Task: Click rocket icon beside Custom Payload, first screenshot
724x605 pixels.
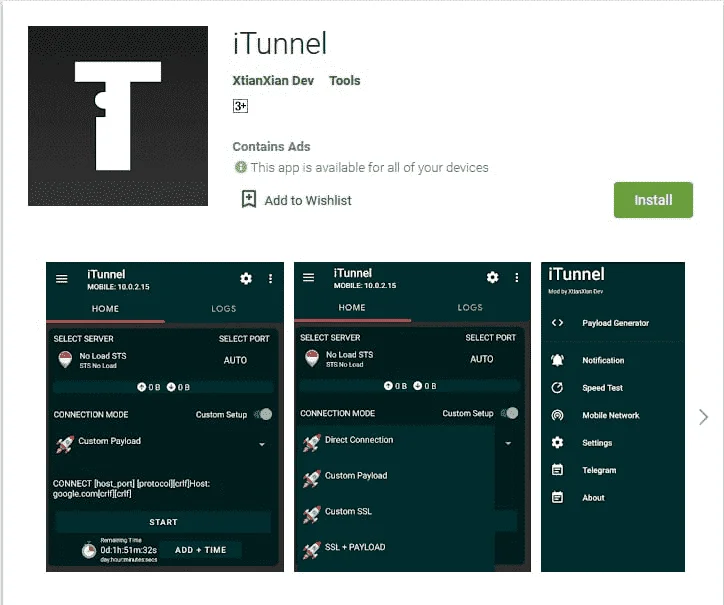Action: coord(65,444)
